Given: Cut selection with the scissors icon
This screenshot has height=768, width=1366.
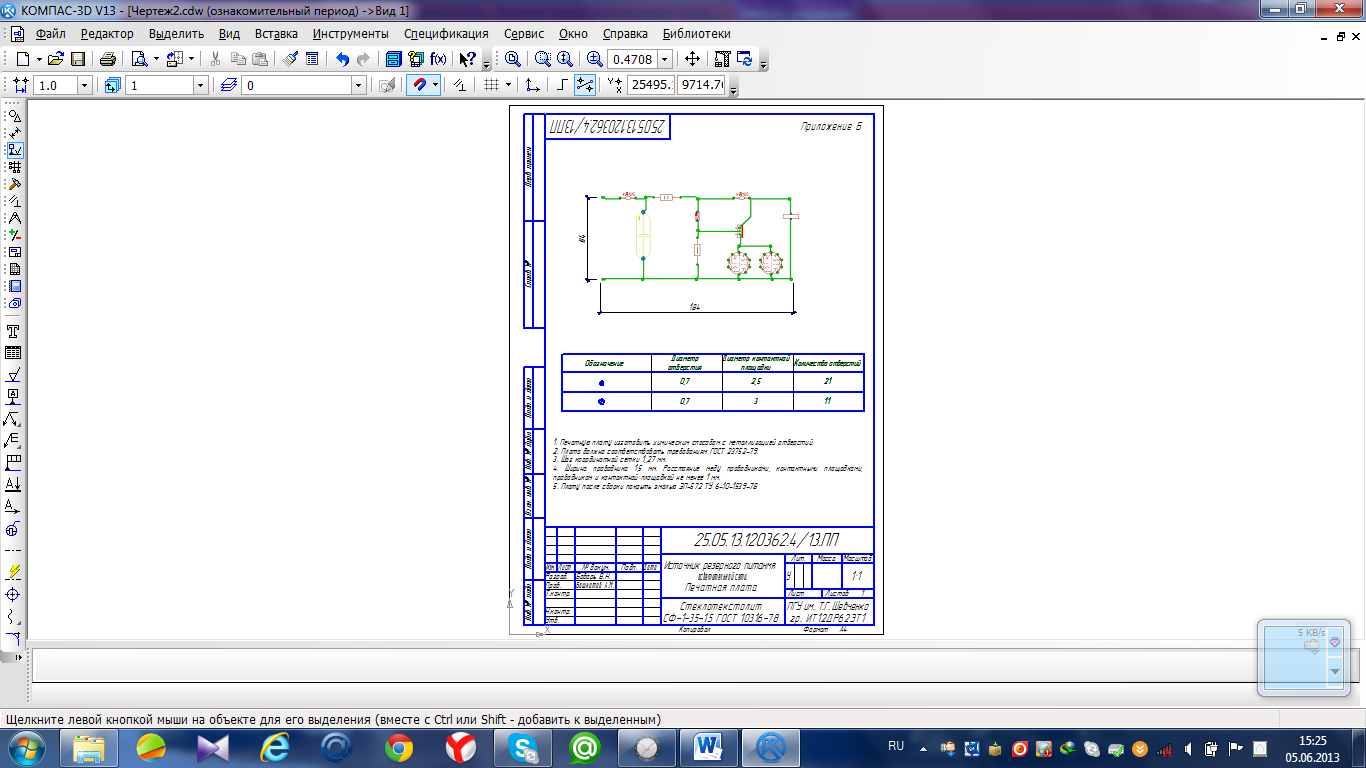Looking at the screenshot, I should [214, 59].
